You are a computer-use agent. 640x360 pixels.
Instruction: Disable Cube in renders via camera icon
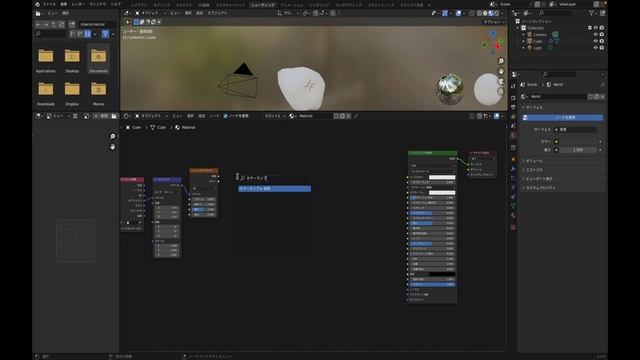click(602, 41)
